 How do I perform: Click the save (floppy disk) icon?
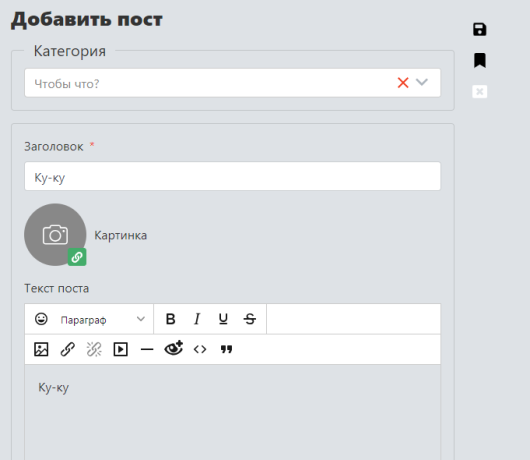(480, 29)
